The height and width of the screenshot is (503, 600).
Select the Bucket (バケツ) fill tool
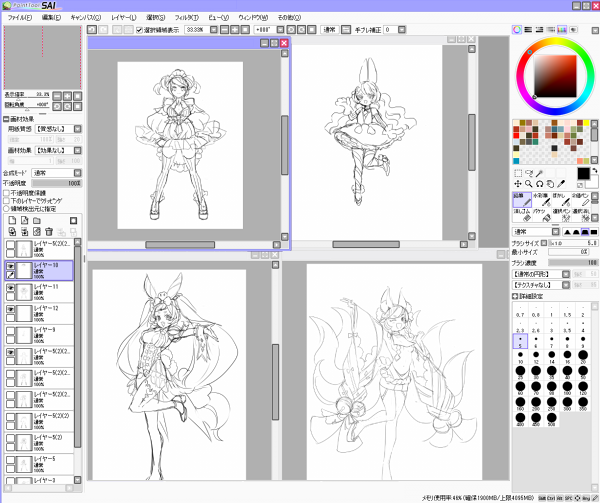[x=541, y=215]
